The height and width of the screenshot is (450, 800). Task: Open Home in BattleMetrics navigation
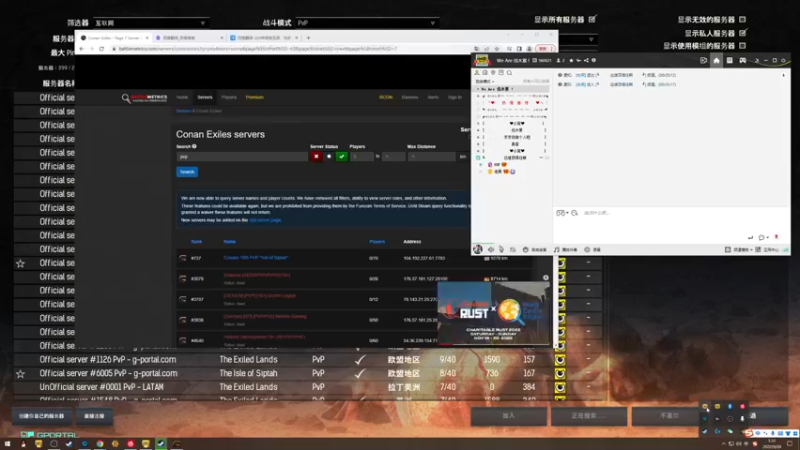tap(182, 97)
